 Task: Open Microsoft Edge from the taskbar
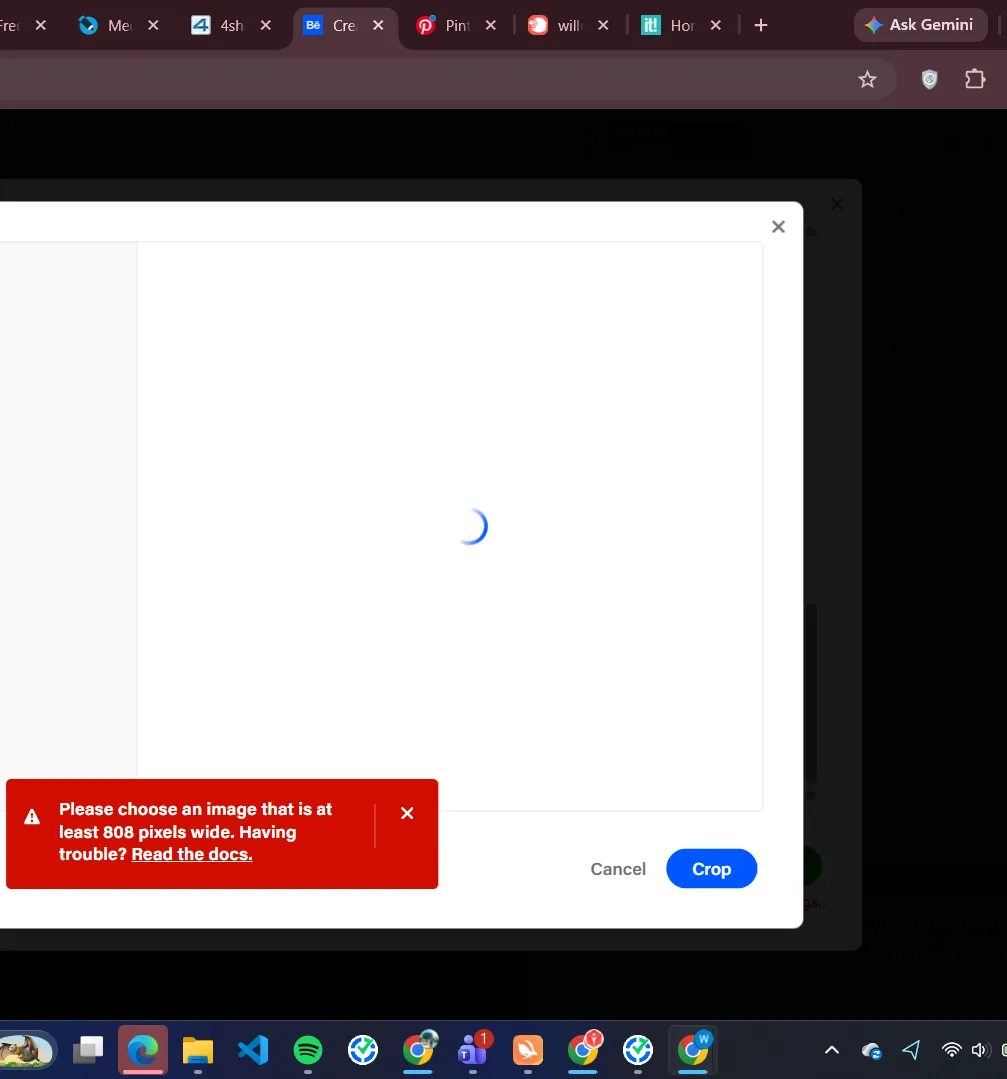(x=143, y=1049)
